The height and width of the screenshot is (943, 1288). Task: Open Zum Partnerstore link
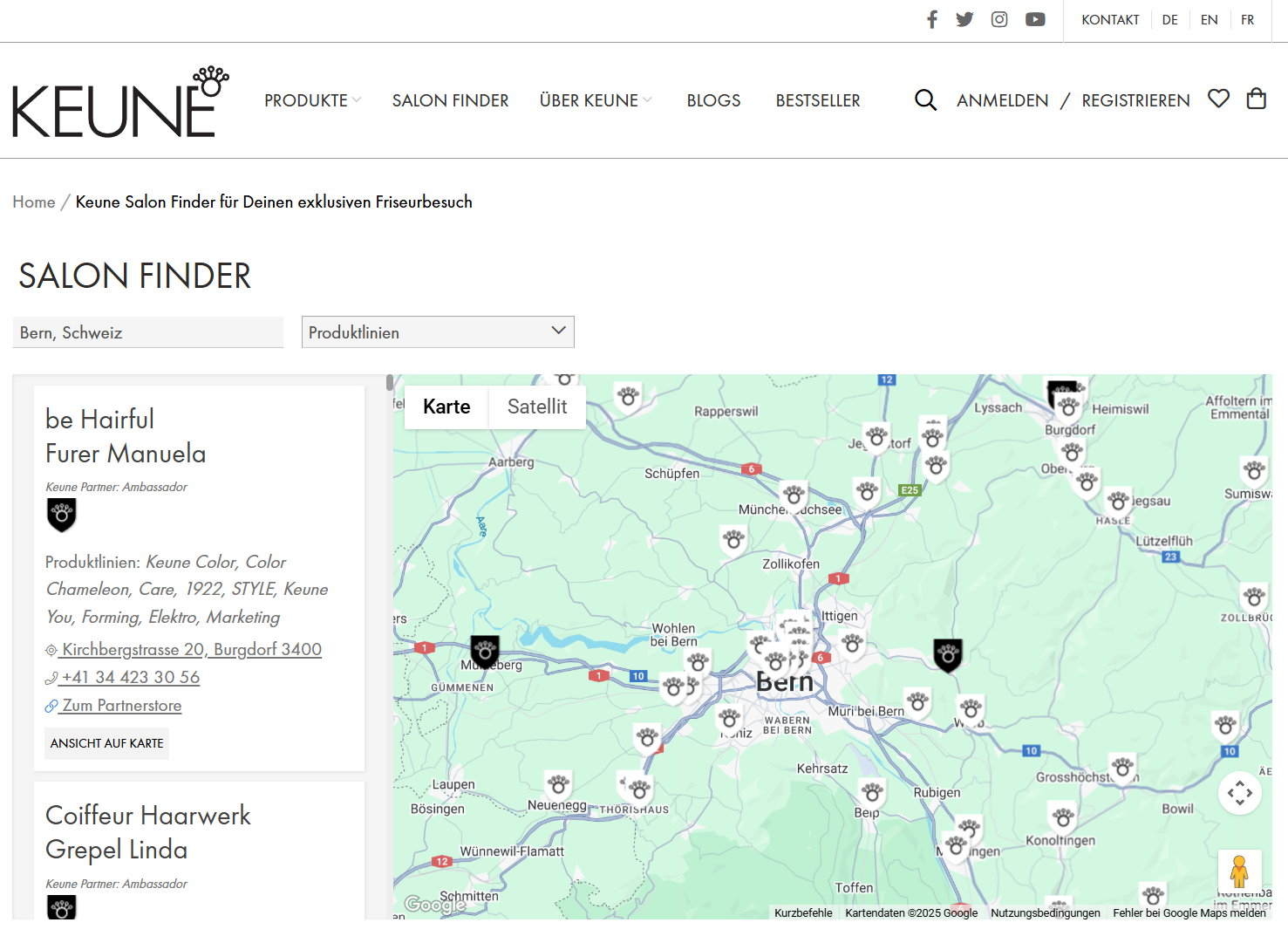(x=121, y=705)
